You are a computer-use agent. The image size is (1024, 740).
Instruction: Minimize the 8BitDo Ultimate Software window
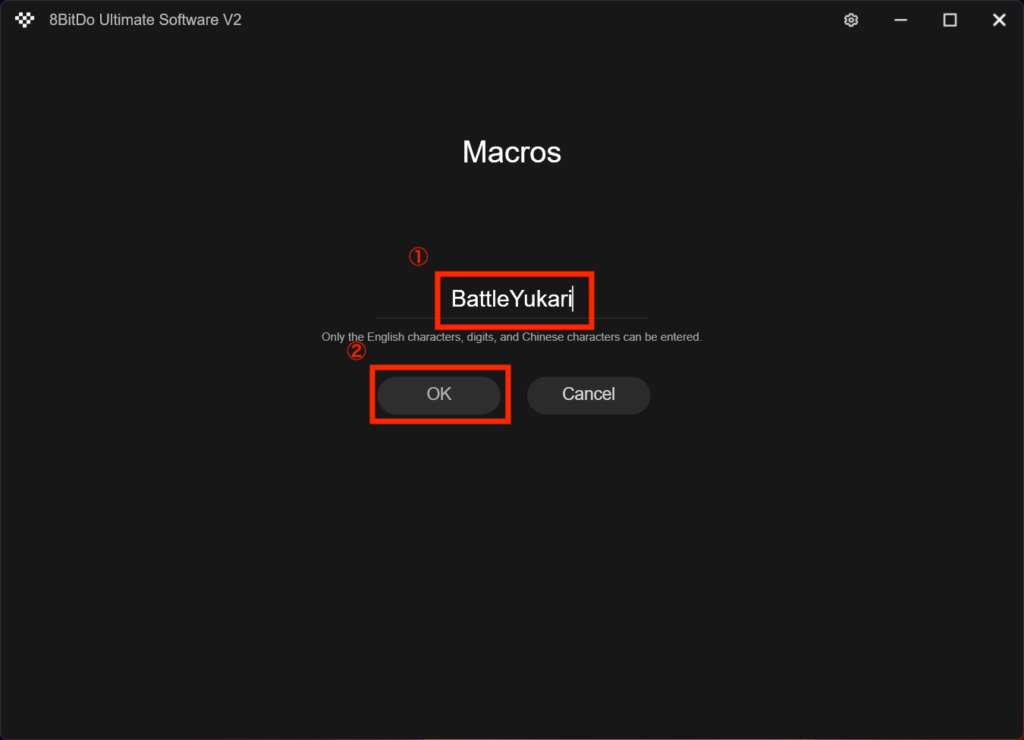click(x=900, y=20)
